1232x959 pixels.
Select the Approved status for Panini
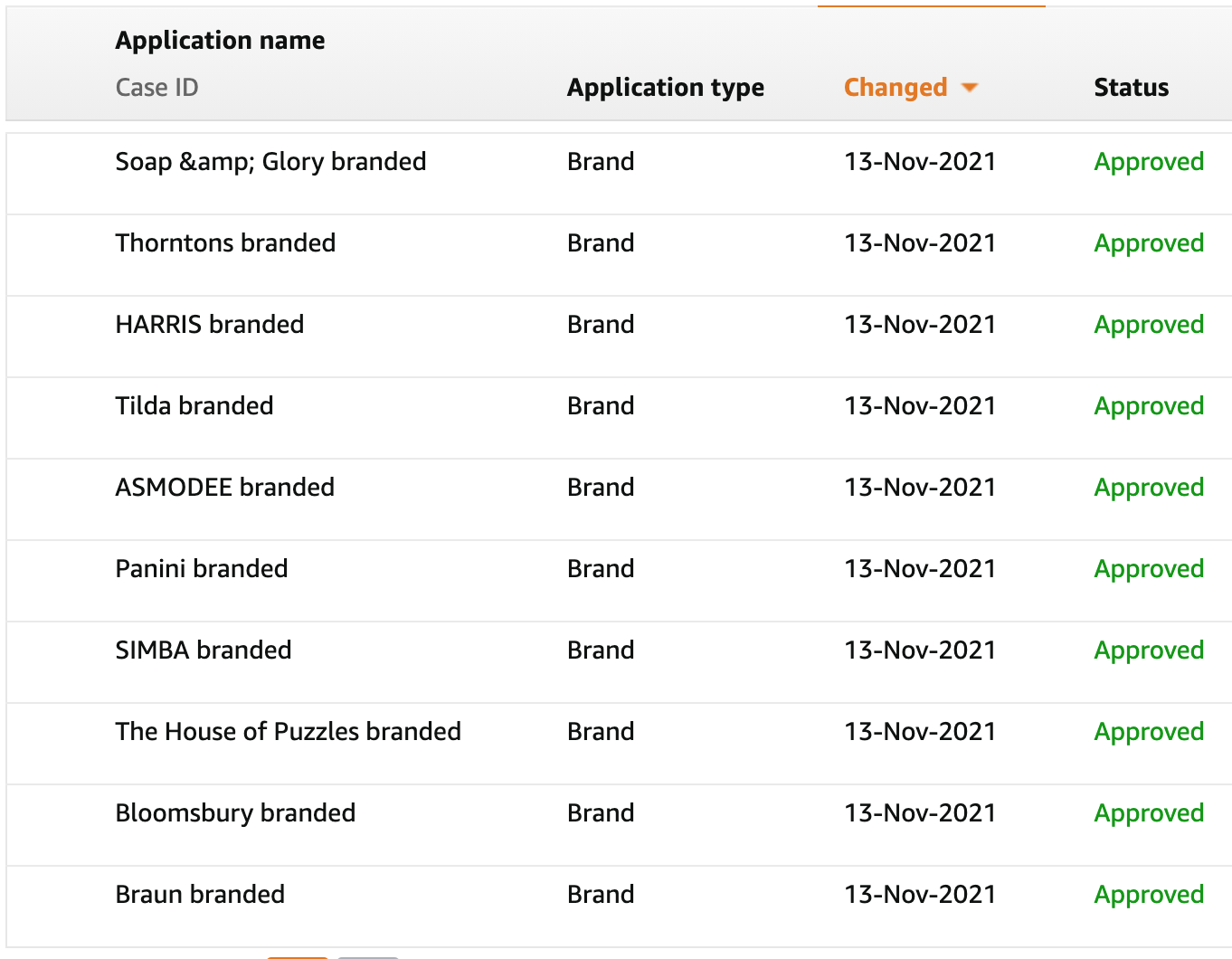tap(1149, 570)
